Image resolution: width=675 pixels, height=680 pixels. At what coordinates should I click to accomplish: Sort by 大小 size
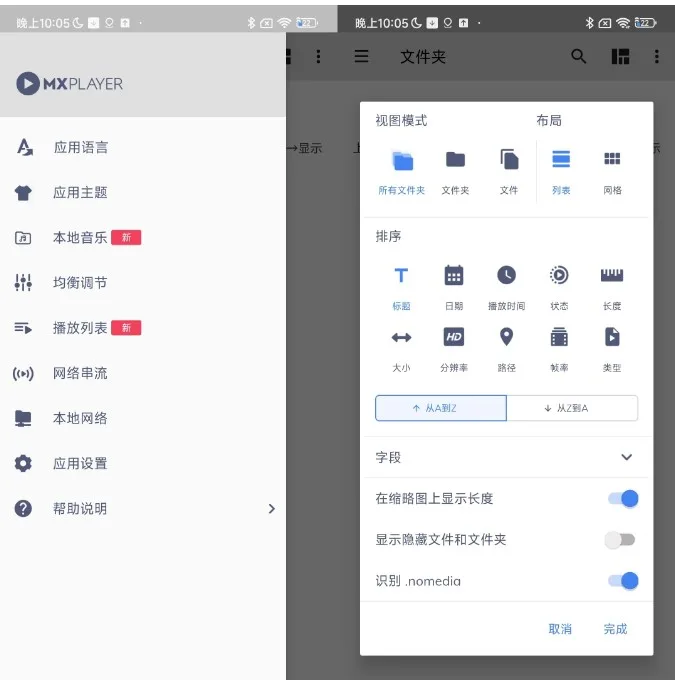(401, 350)
